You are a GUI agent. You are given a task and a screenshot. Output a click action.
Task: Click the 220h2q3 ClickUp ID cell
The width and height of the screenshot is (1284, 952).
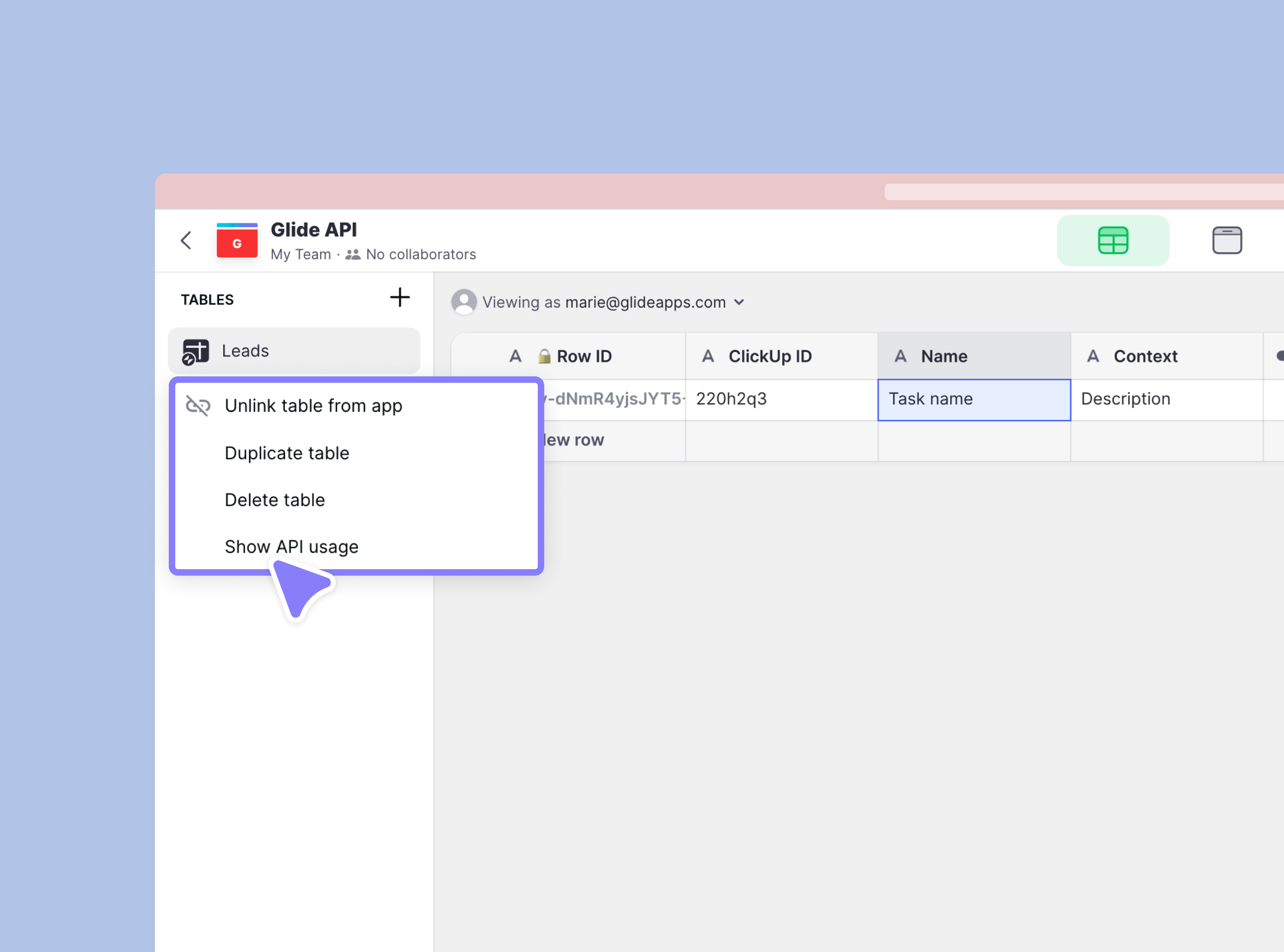click(x=781, y=399)
